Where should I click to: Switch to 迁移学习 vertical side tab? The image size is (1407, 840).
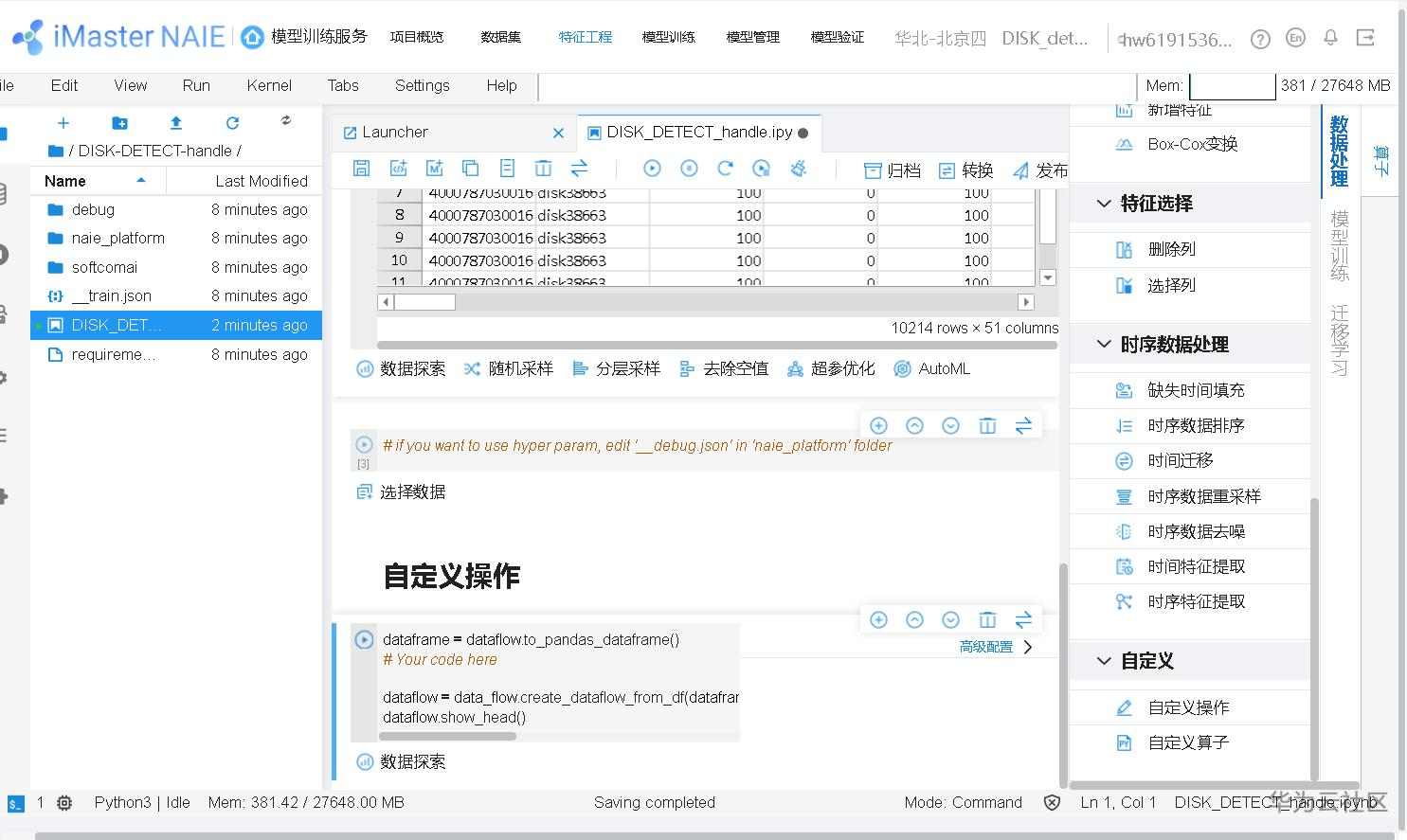click(x=1339, y=340)
